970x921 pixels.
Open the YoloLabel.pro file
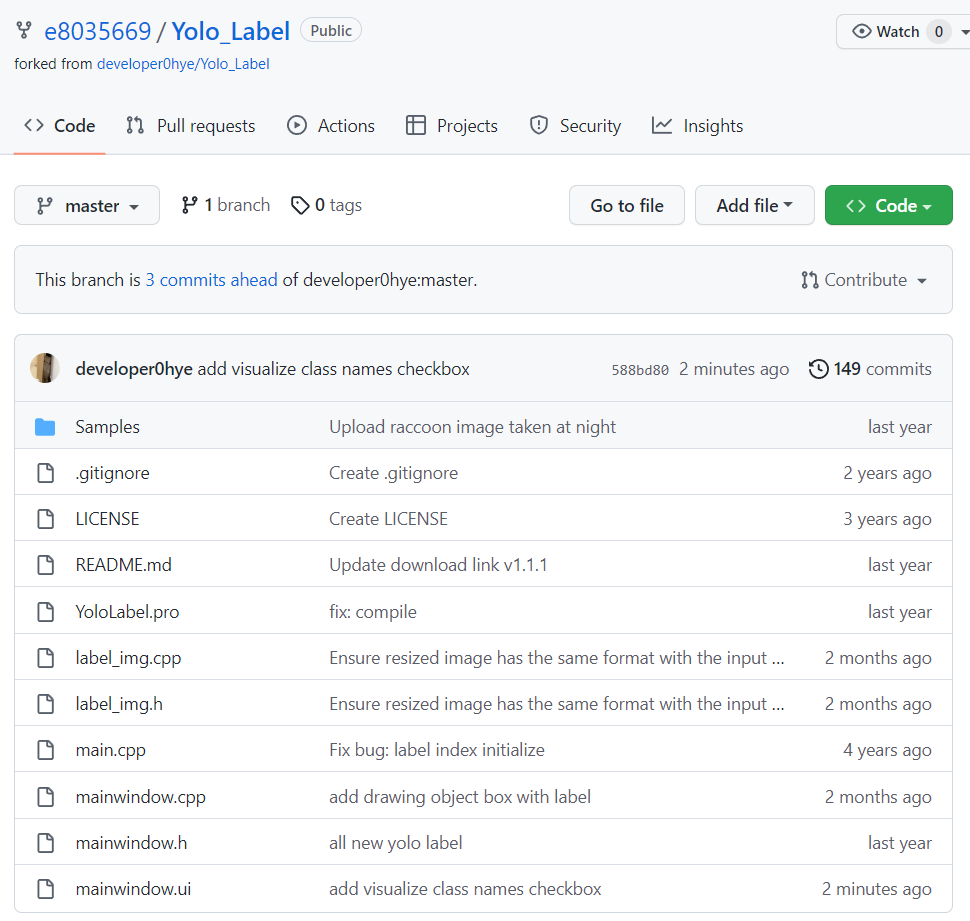click(127, 612)
